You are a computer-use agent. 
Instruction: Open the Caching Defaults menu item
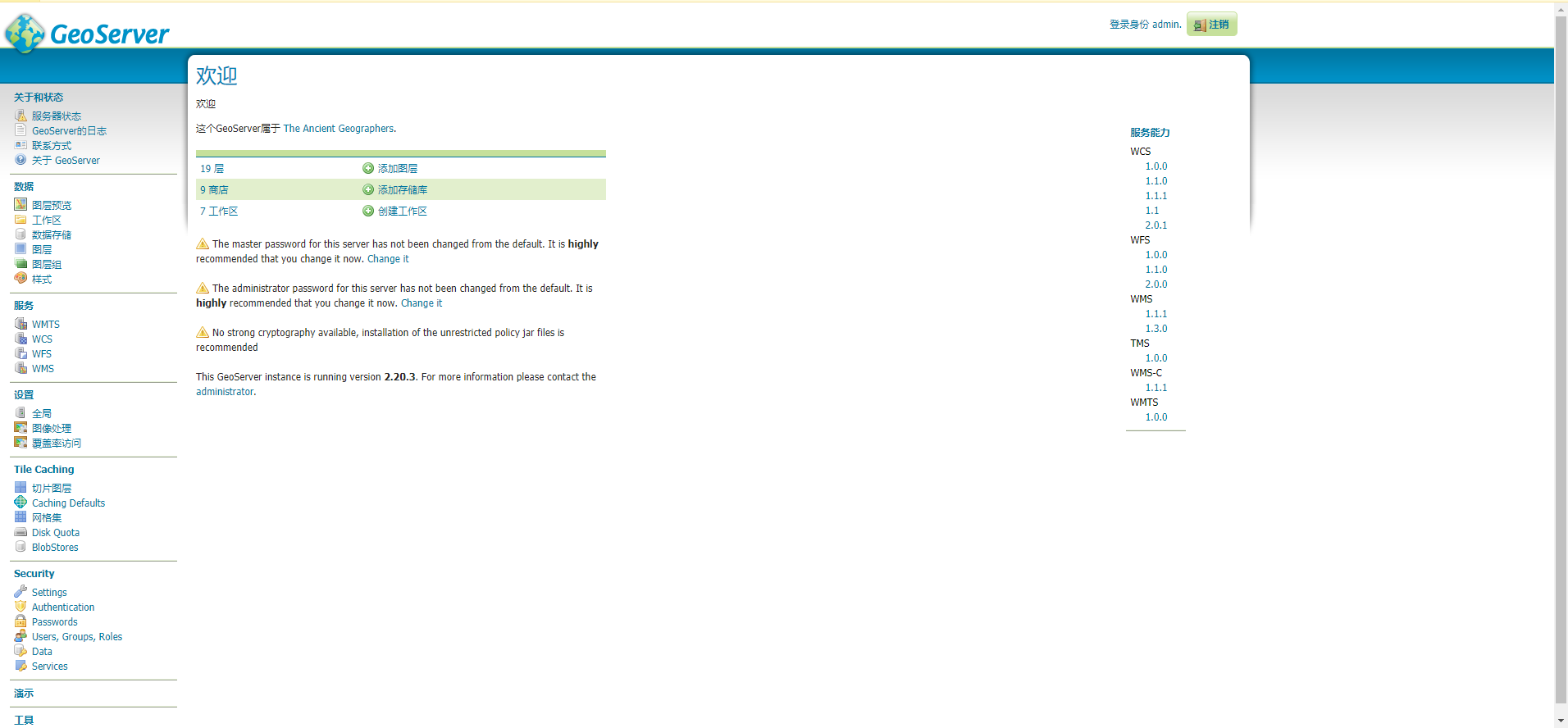click(68, 503)
